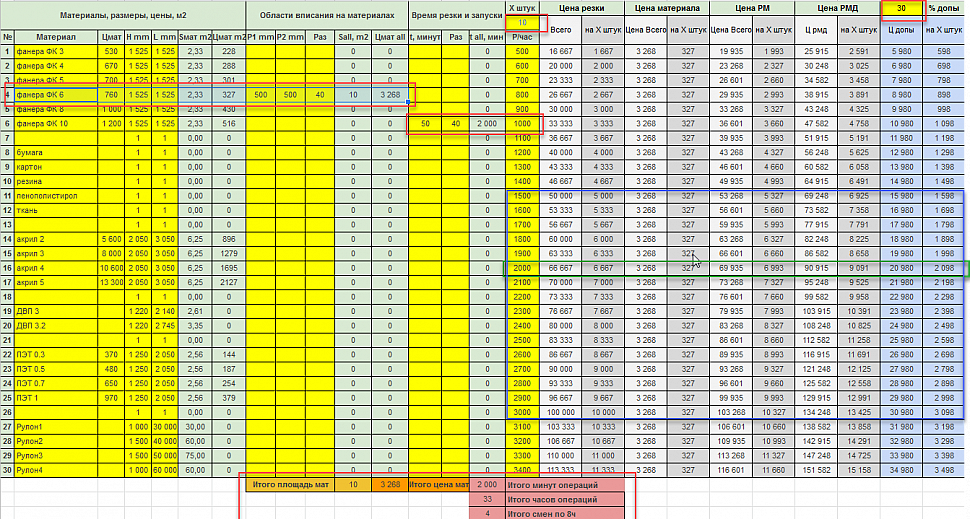Click the row number '22' cell
This screenshot has height=519, width=970.
point(7,354)
